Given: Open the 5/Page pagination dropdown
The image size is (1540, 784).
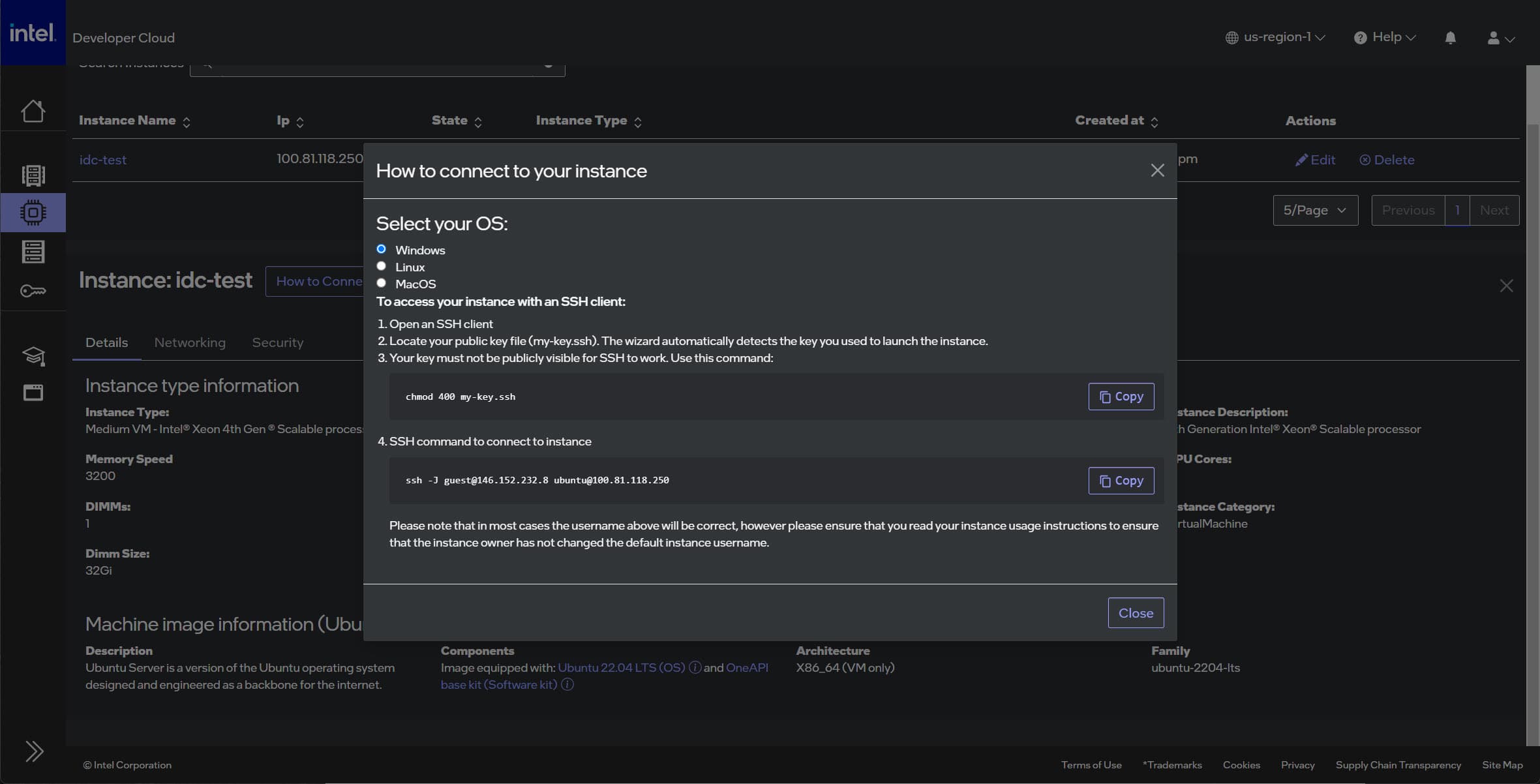Looking at the screenshot, I should click(1315, 210).
